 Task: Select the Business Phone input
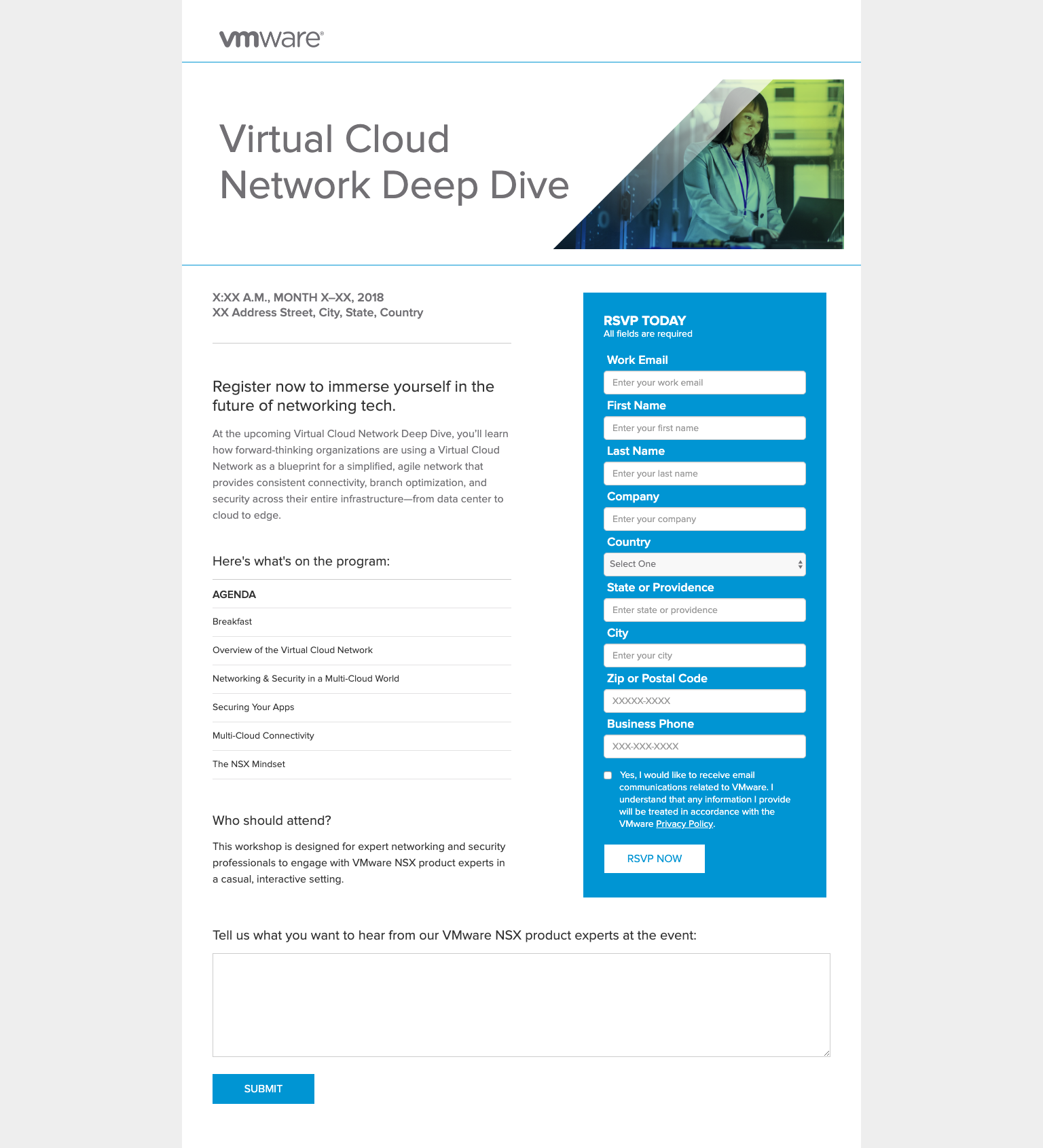coord(704,746)
